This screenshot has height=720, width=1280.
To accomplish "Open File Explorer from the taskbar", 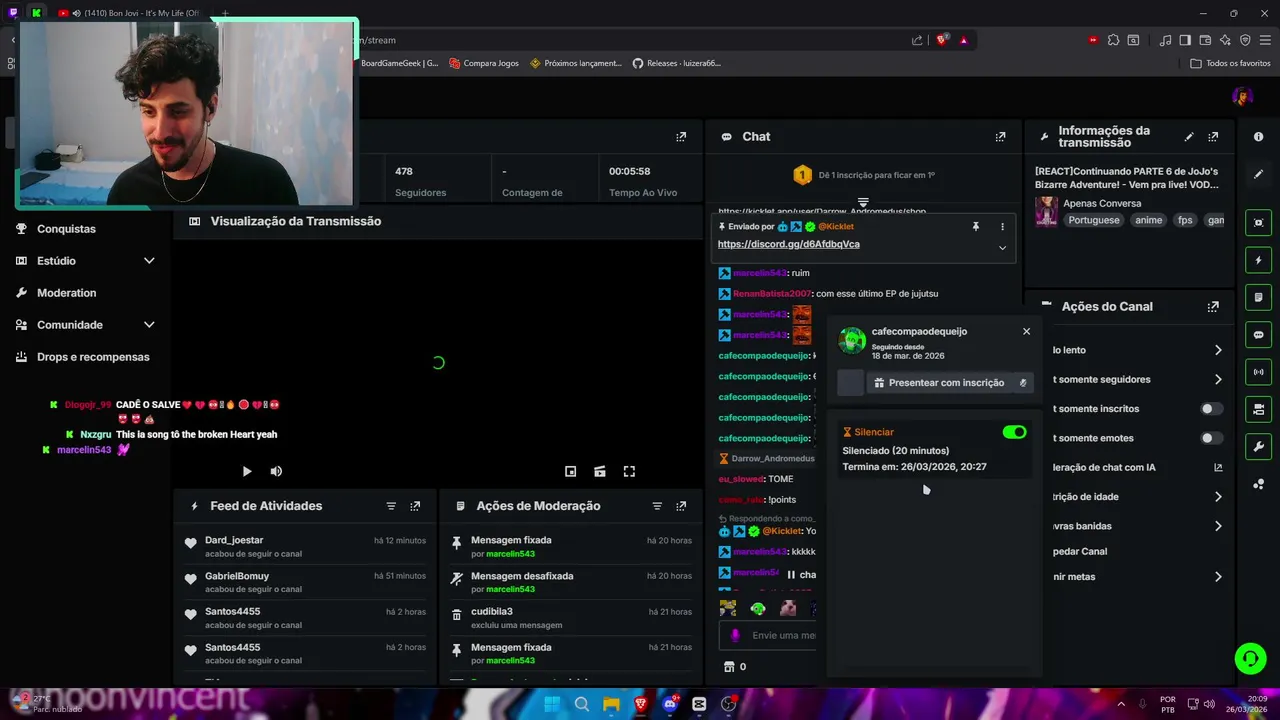I will [611, 704].
